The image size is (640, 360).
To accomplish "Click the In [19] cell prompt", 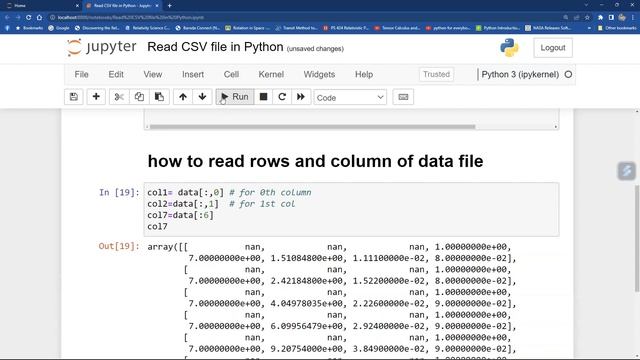I will [119, 192].
